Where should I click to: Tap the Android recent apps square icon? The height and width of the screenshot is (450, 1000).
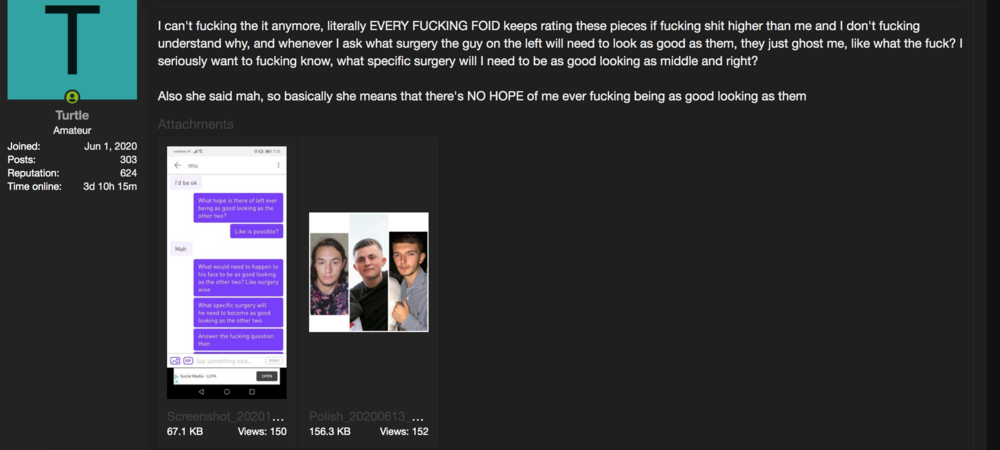252,392
